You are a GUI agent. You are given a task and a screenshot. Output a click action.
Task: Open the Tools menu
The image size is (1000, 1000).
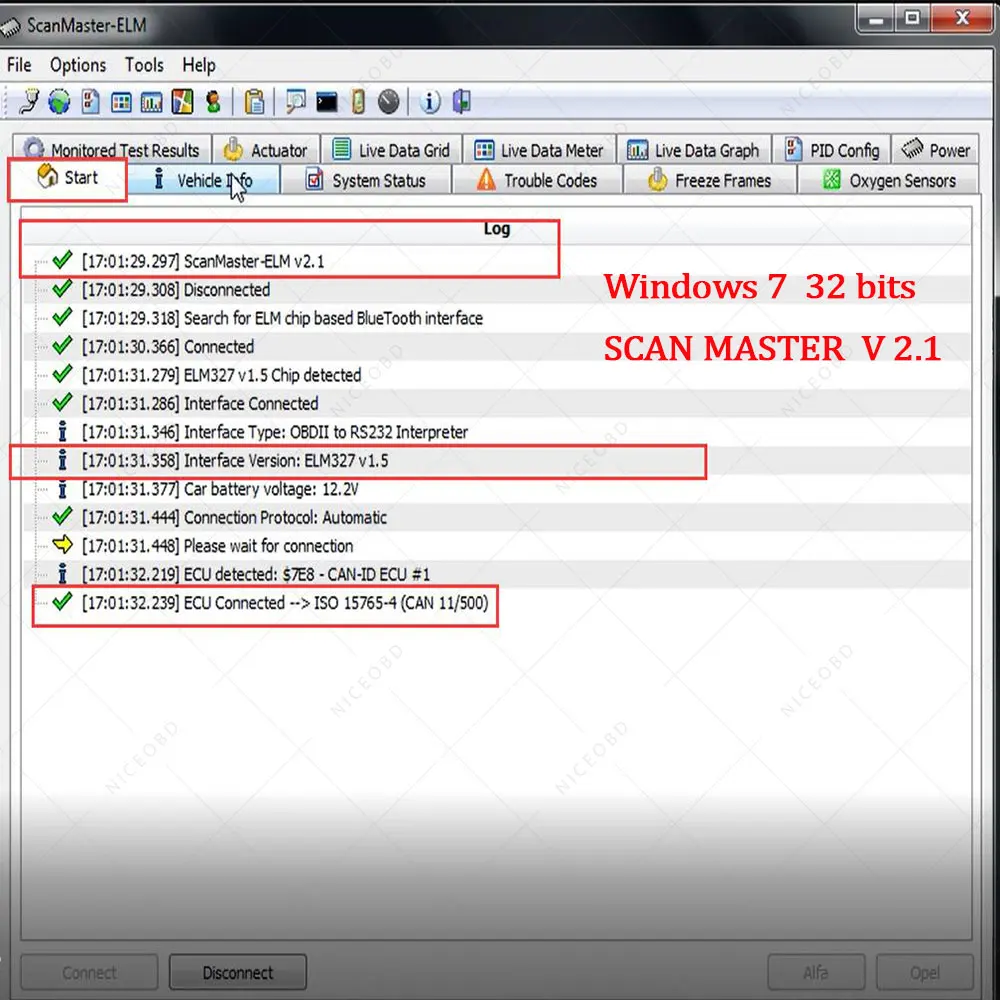coord(144,65)
